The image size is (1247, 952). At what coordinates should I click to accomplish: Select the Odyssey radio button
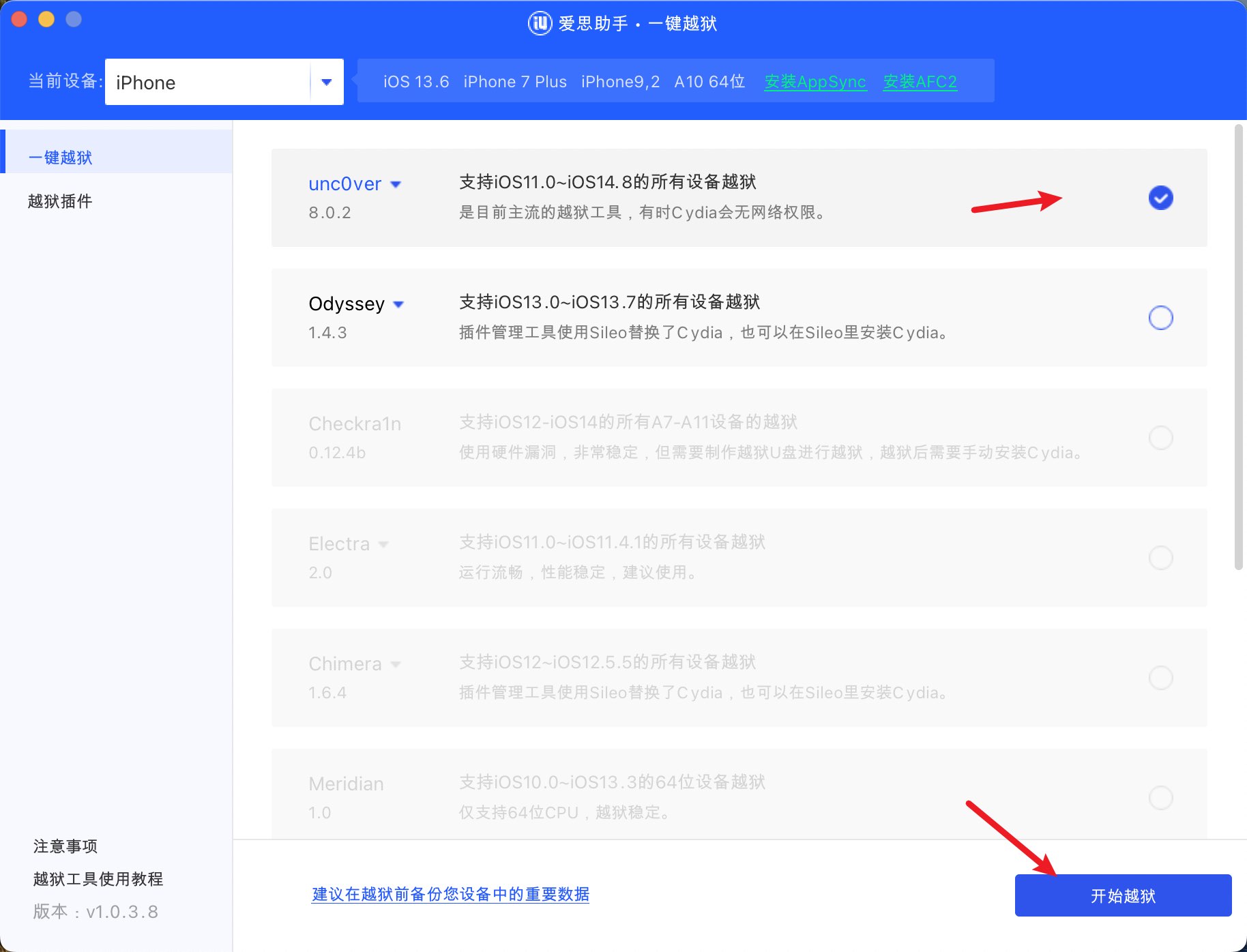coord(1160,318)
